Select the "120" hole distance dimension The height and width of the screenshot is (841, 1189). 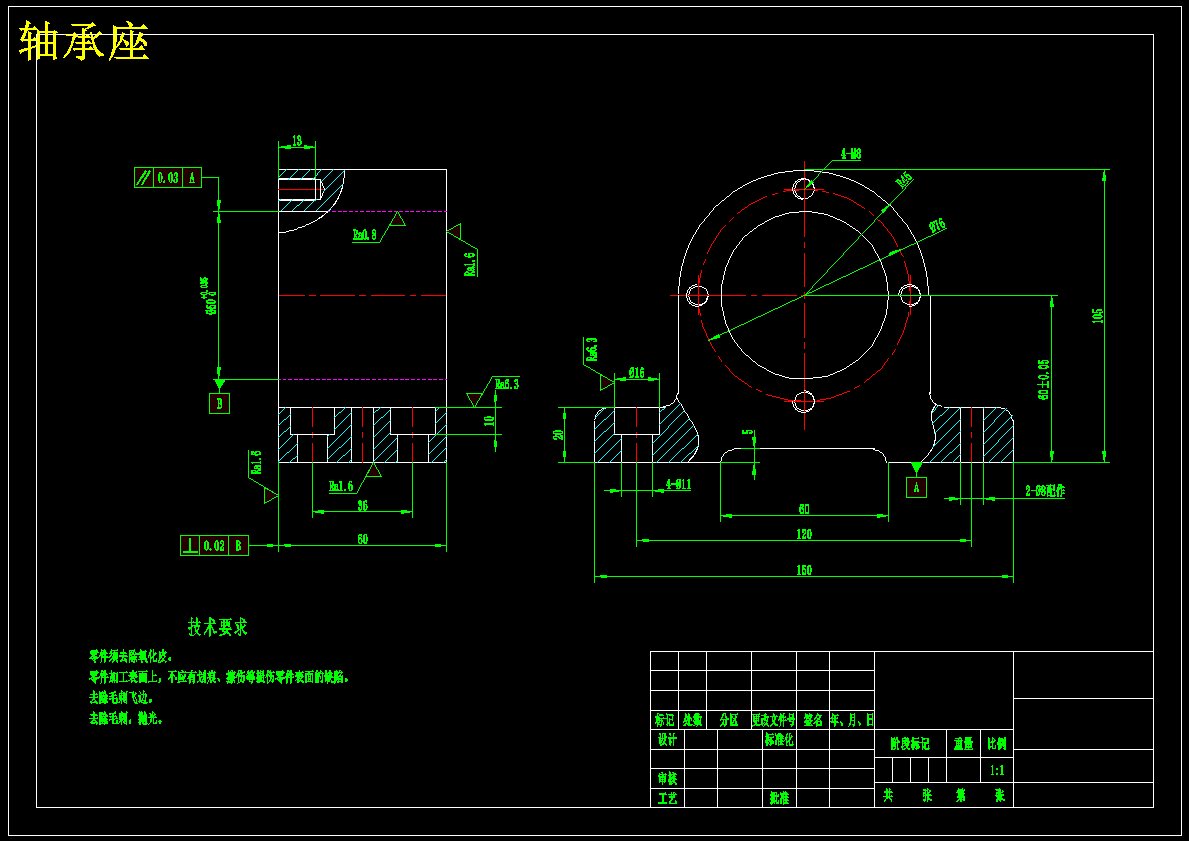click(804, 534)
